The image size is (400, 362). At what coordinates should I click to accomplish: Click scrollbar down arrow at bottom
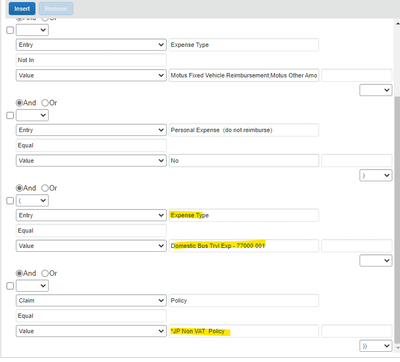(x=397, y=348)
